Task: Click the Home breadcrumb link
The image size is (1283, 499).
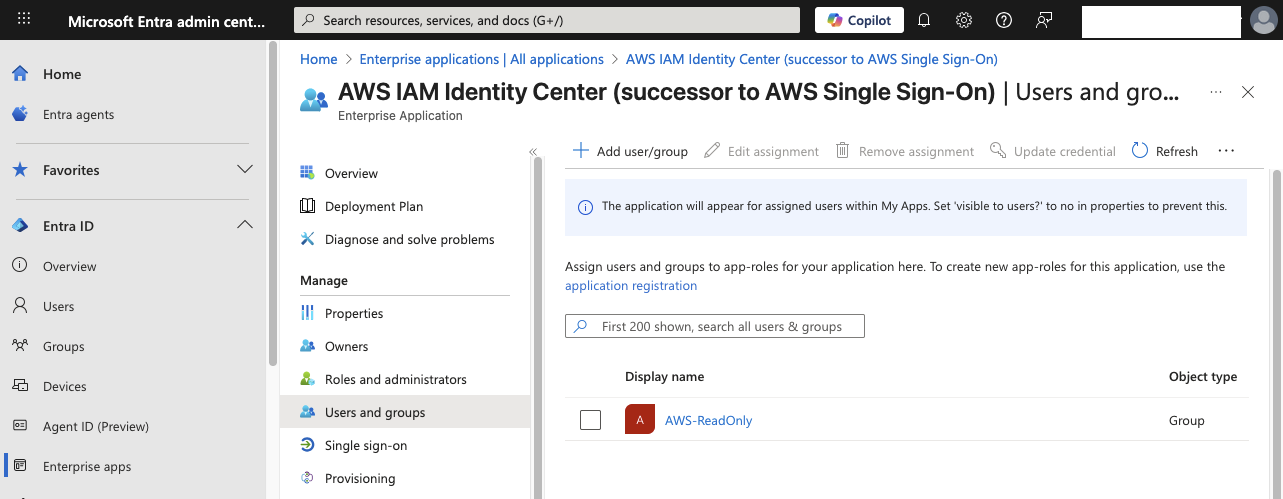Action: pos(319,59)
